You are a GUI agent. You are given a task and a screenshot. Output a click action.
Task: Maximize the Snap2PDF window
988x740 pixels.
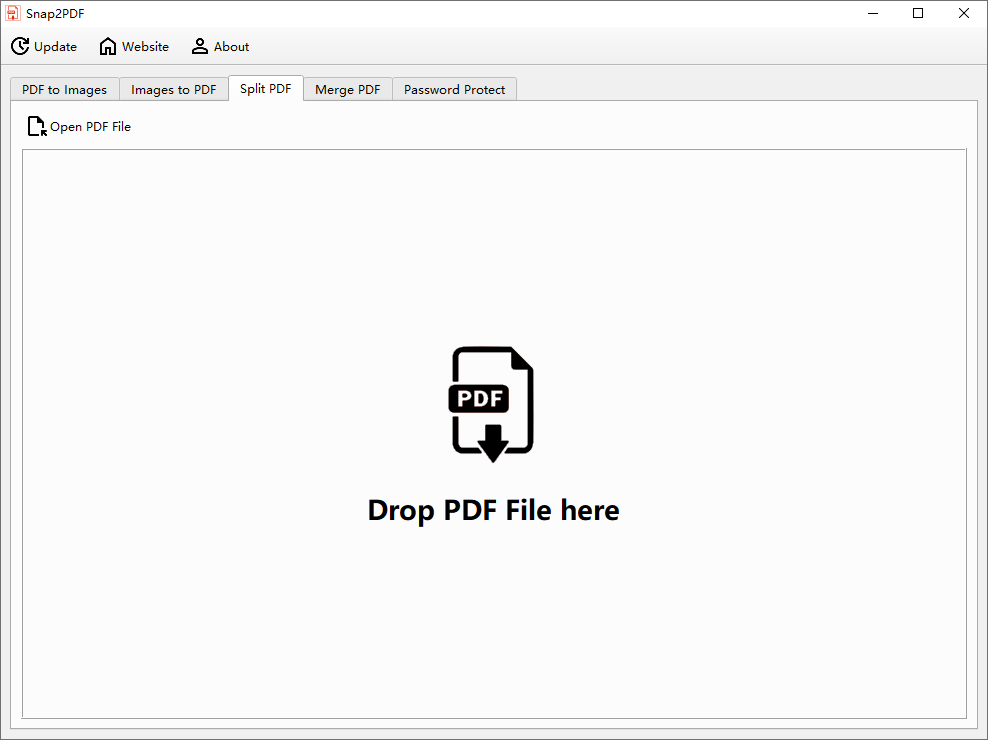pos(918,13)
